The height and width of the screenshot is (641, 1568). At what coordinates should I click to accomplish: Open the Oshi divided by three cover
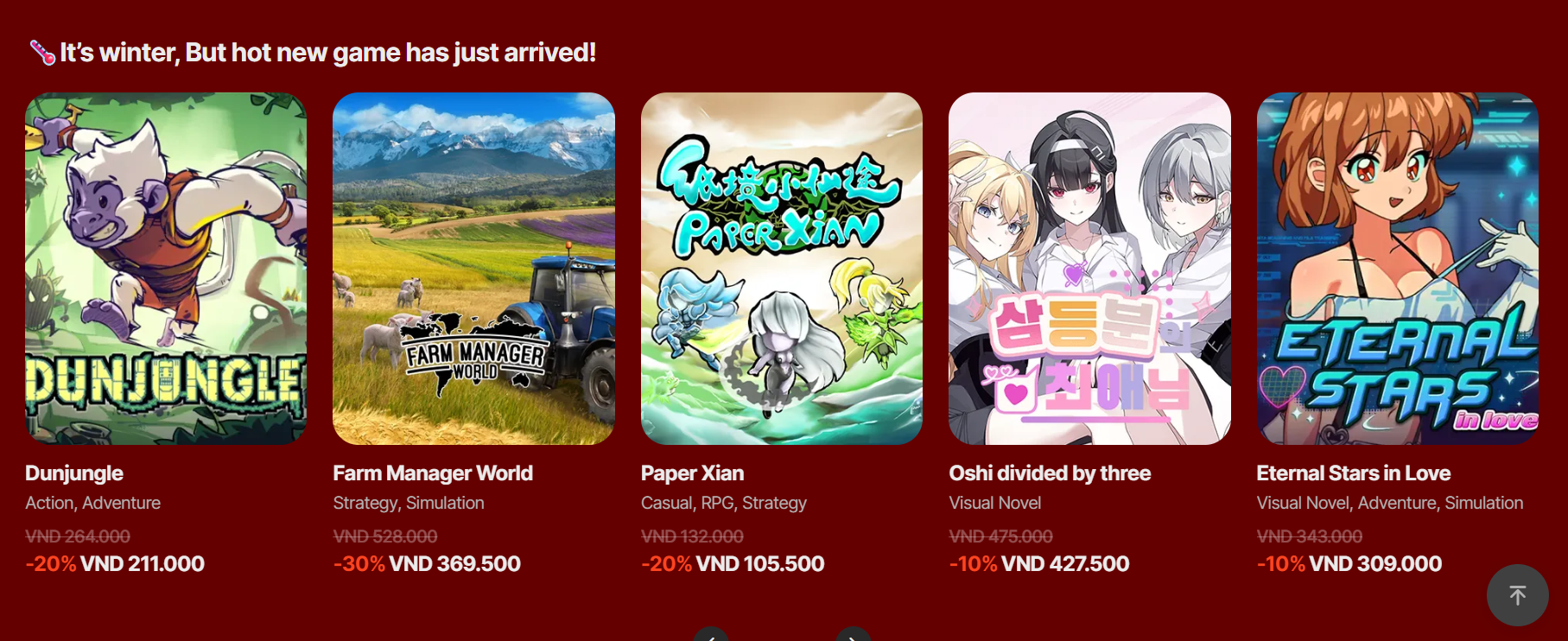point(1089,269)
